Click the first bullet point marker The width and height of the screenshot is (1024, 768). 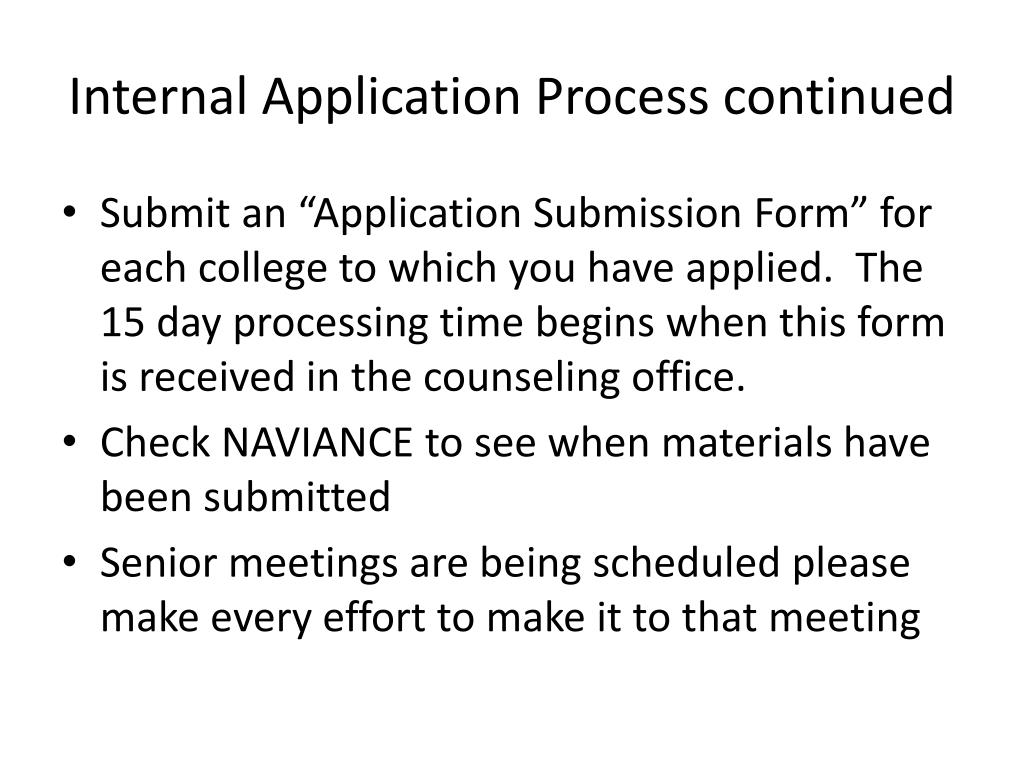point(71,213)
